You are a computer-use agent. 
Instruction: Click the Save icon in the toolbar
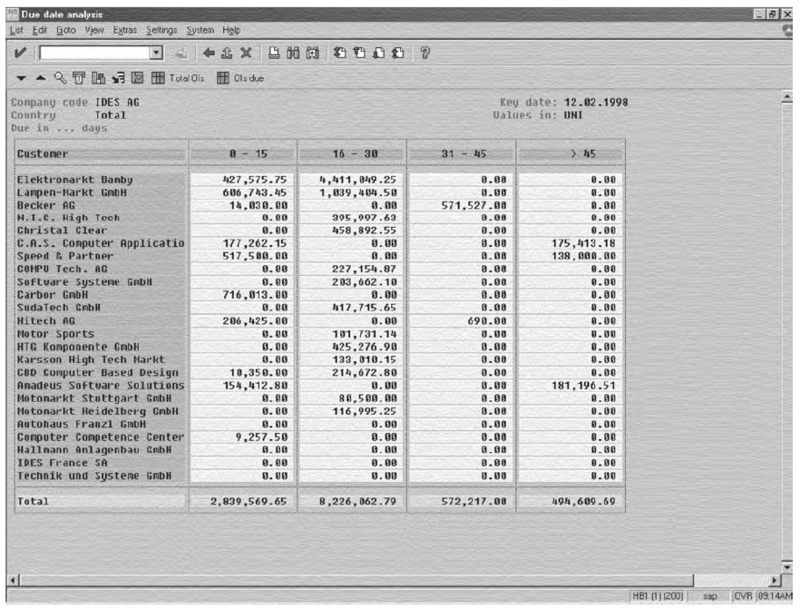(181, 53)
